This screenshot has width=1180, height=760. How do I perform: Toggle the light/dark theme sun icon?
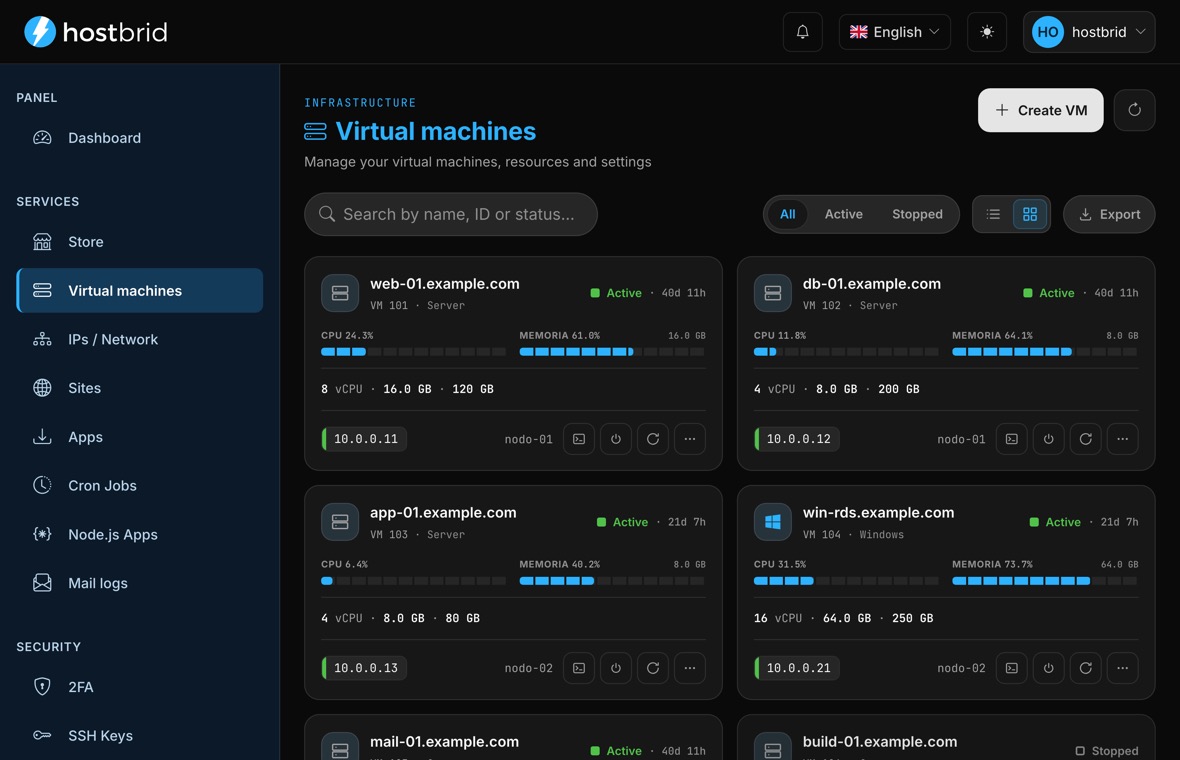tap(987, 32)
